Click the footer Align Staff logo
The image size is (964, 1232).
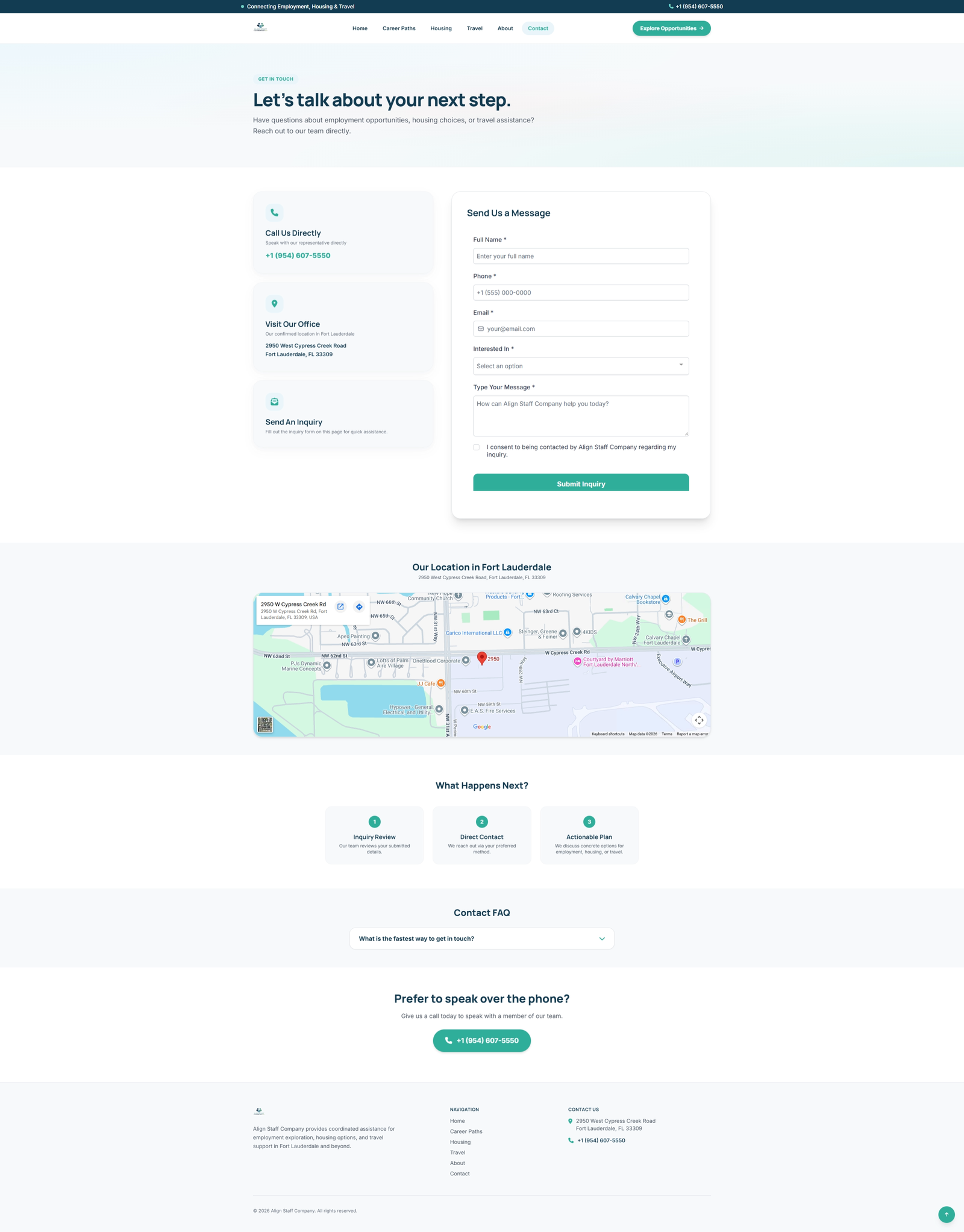click(x=259, y=1111)
